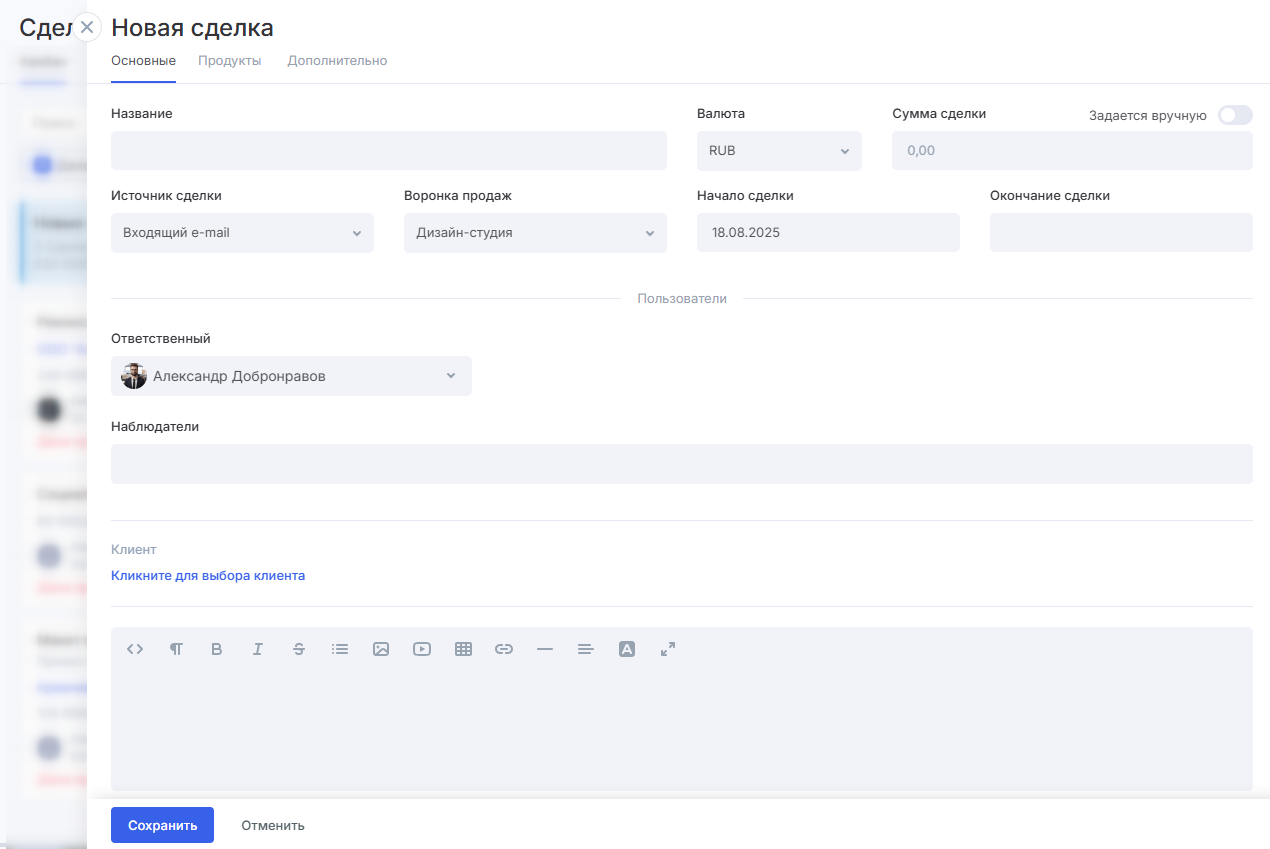
Task: Open the Воронка продаж dropdown
Action: coord(534,233)
